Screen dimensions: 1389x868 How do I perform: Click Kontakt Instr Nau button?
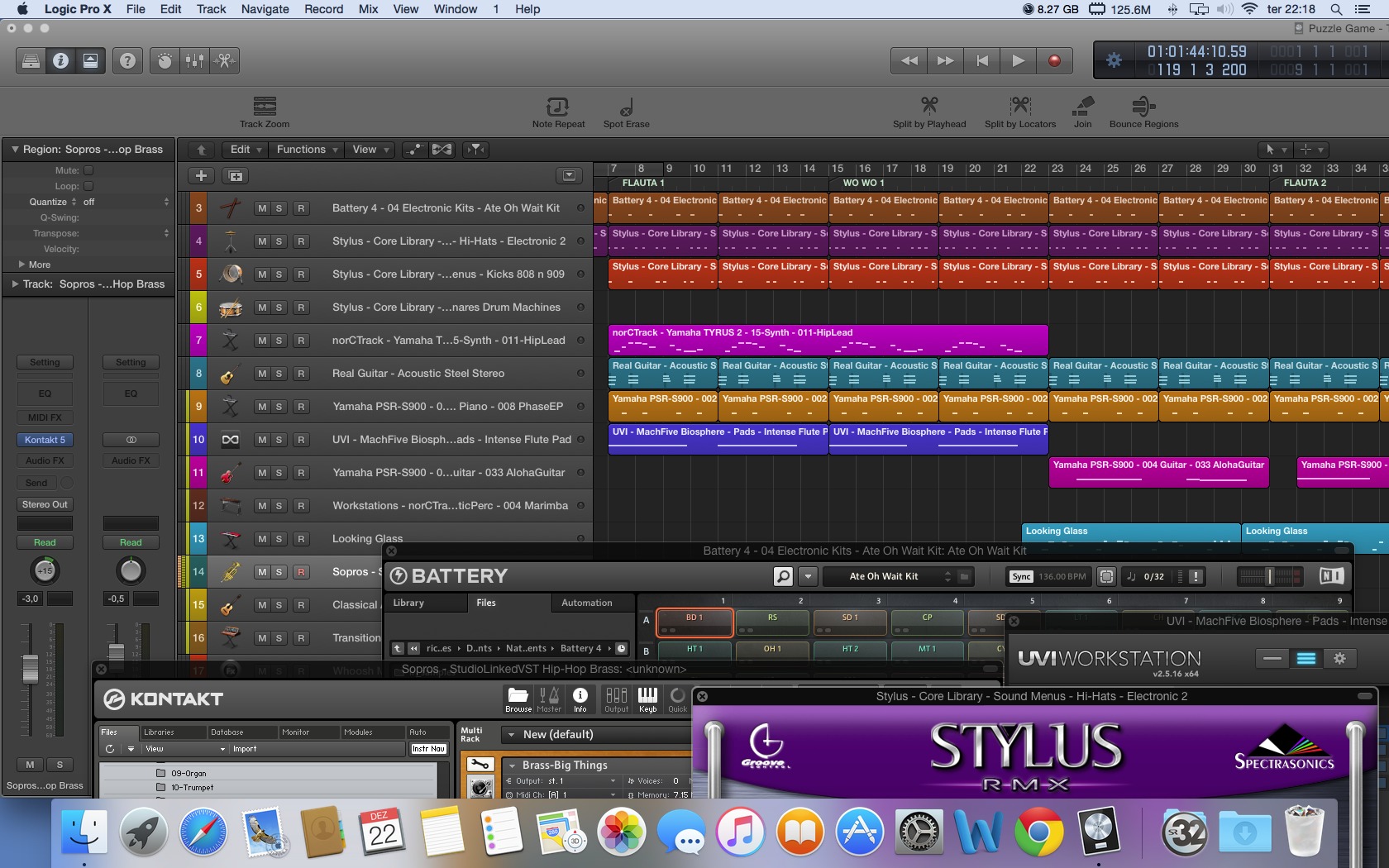pyautogui.click(x=428, y=749)
